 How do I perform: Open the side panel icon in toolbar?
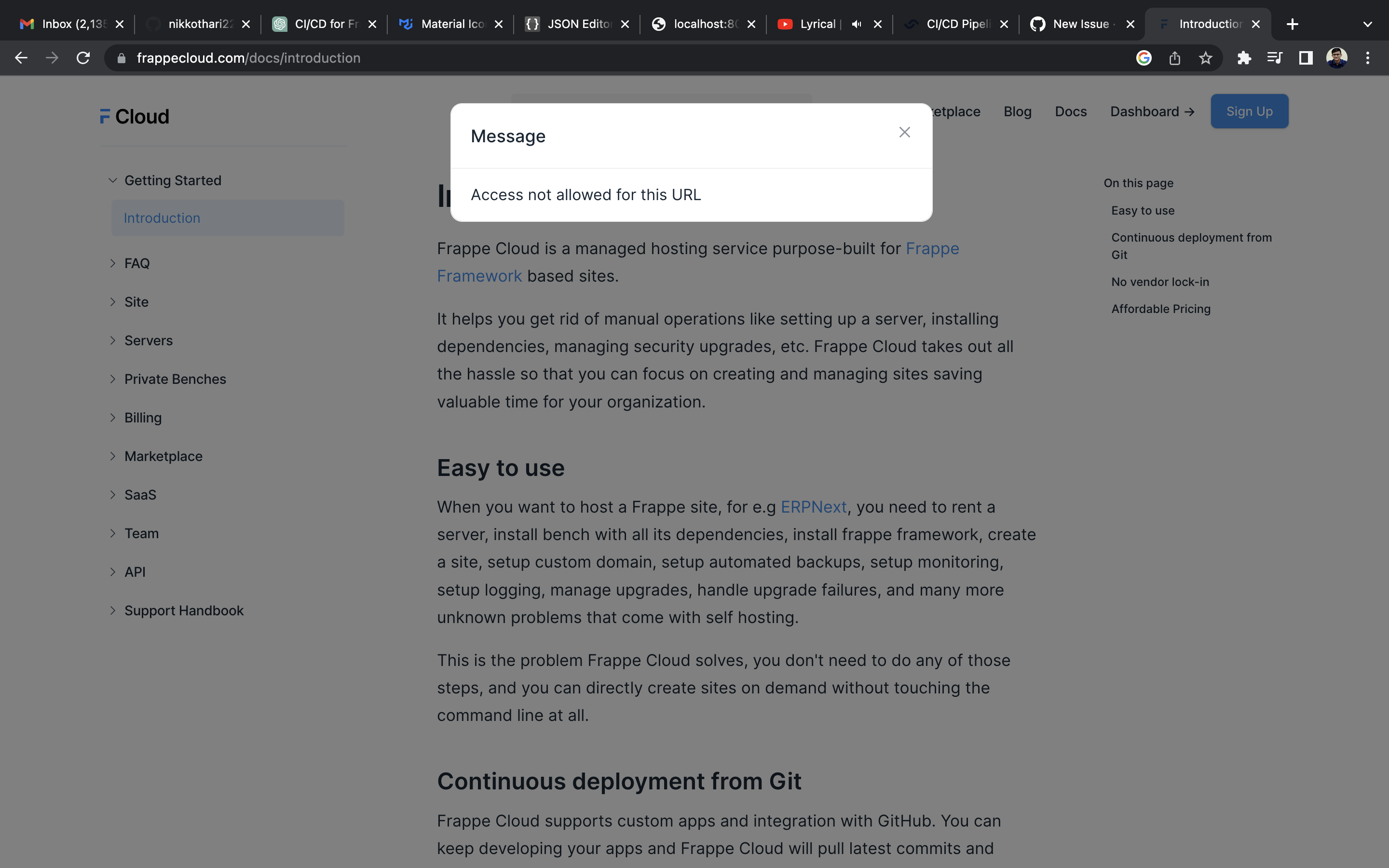[1305, 57]
